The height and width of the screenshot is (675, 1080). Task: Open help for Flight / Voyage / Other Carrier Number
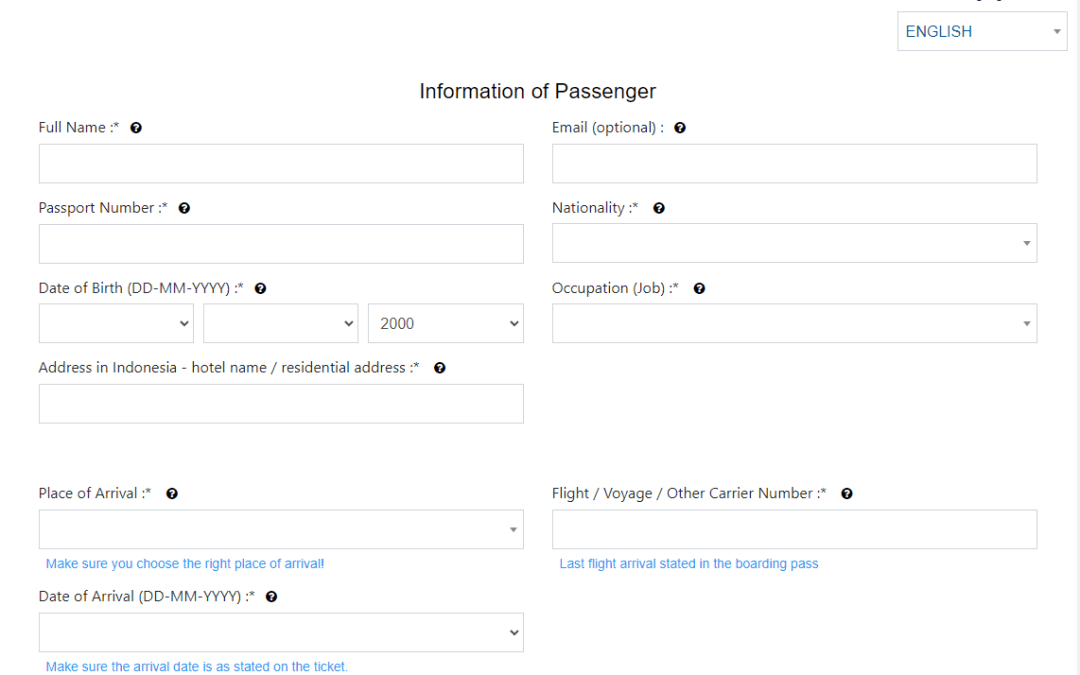pos(847,494)
